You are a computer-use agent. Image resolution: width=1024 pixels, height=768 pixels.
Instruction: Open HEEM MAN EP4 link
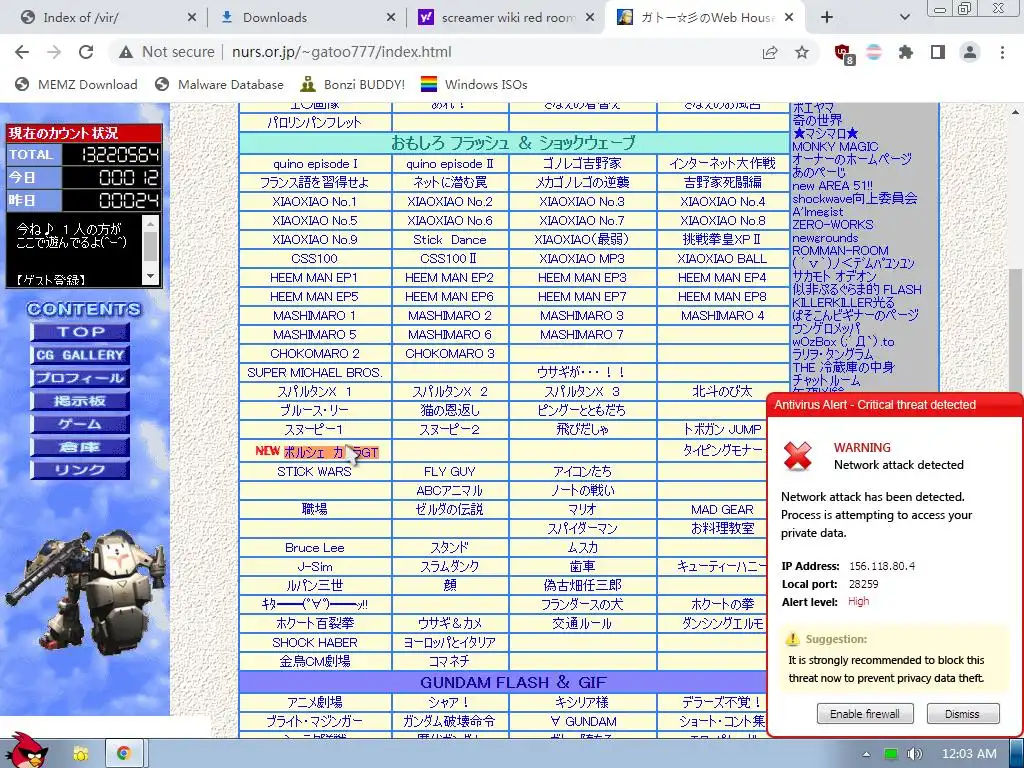coord(722,278)
